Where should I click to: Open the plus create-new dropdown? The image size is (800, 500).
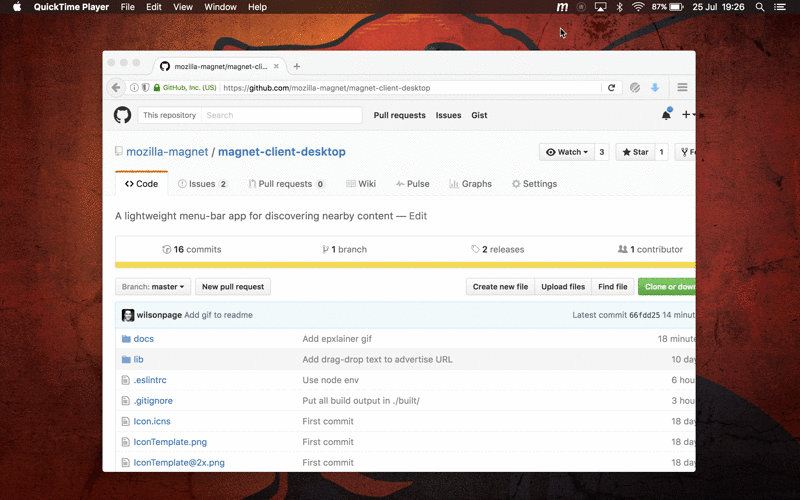[689, 115]
